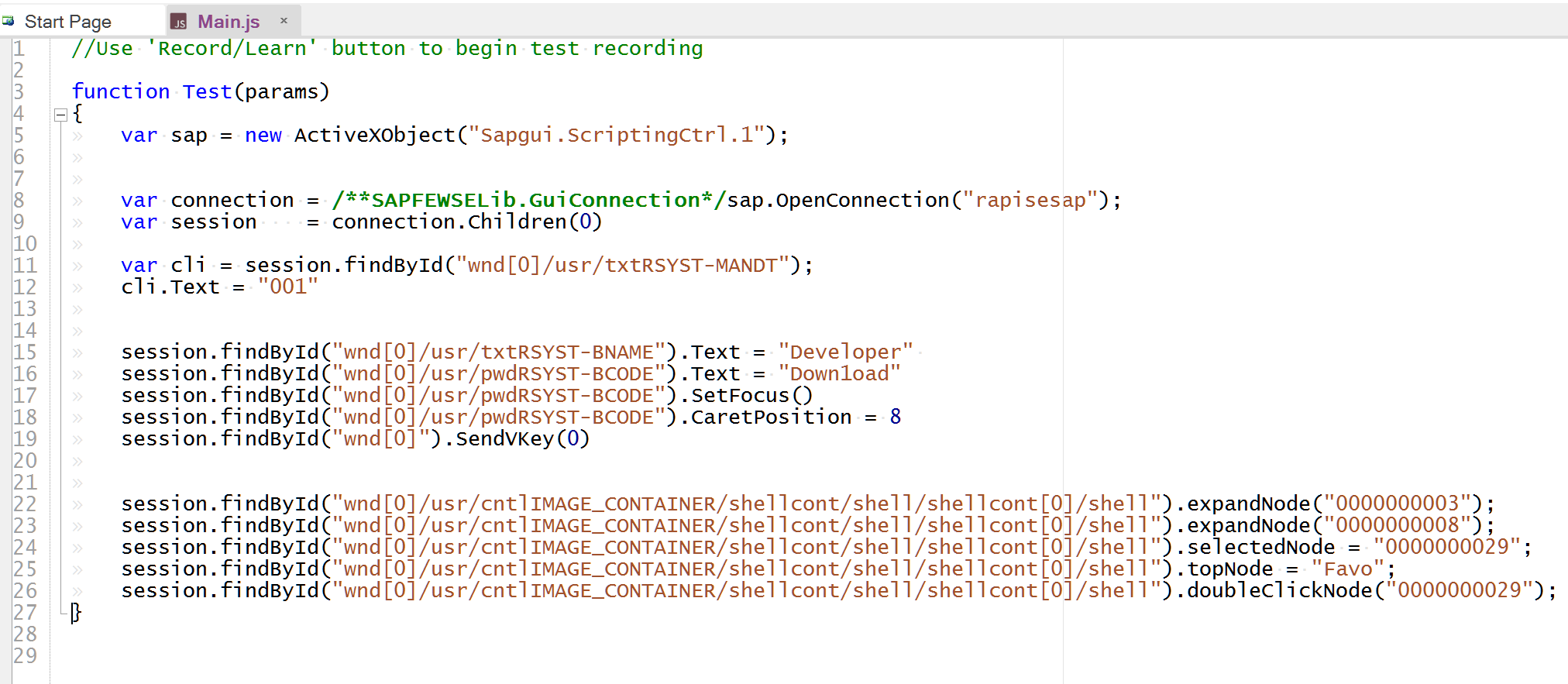1568x684 pixels.
Task: Click the SAPFEWSELib.GuiConnection type comment
Action: click(x=528, y=201)
